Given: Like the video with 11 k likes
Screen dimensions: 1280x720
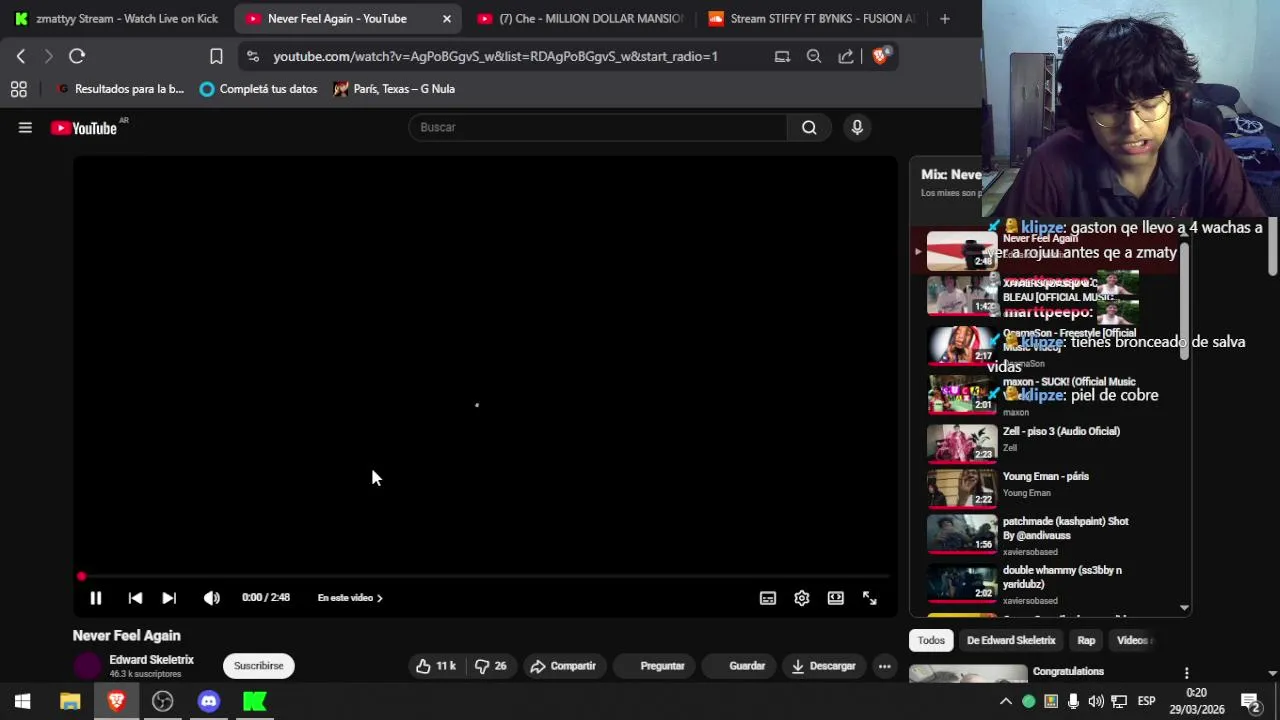Looking at the screenshot, I should pyautogui.click(x=436, y=666).
